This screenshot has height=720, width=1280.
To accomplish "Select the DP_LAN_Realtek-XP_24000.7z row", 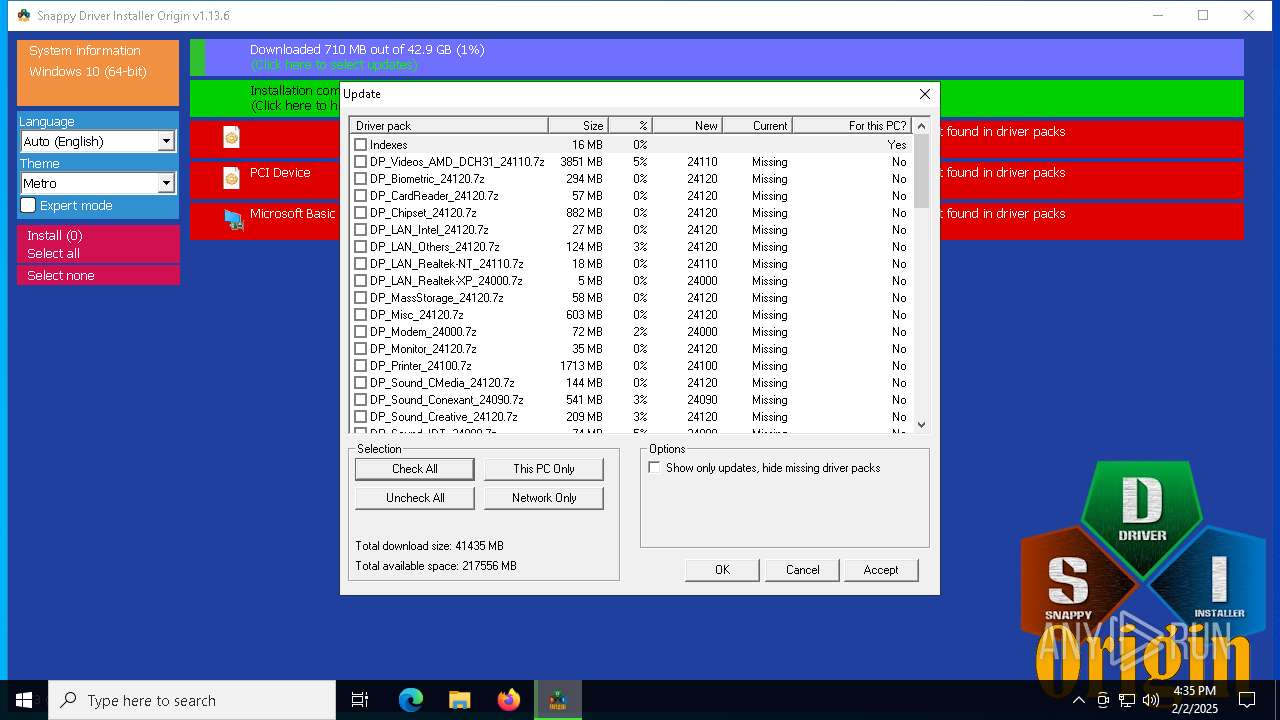I will click(631, 281).
